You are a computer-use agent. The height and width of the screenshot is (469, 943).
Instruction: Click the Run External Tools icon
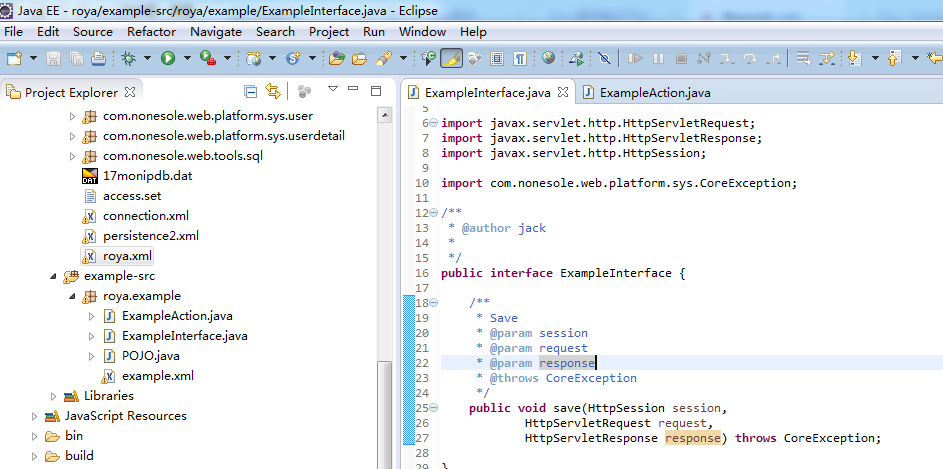(x=208, y=58)
